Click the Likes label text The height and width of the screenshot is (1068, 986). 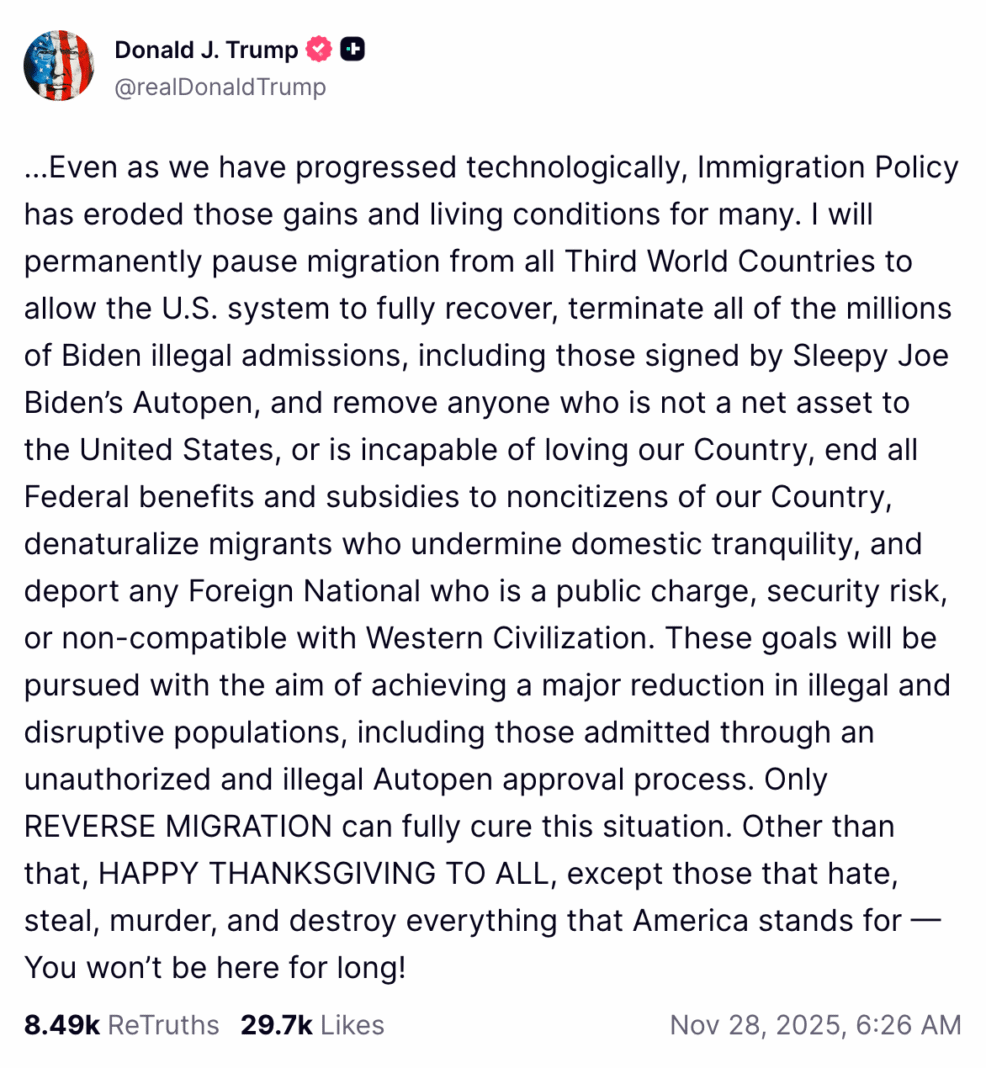pyautogui.click(x=351, y=1025)
